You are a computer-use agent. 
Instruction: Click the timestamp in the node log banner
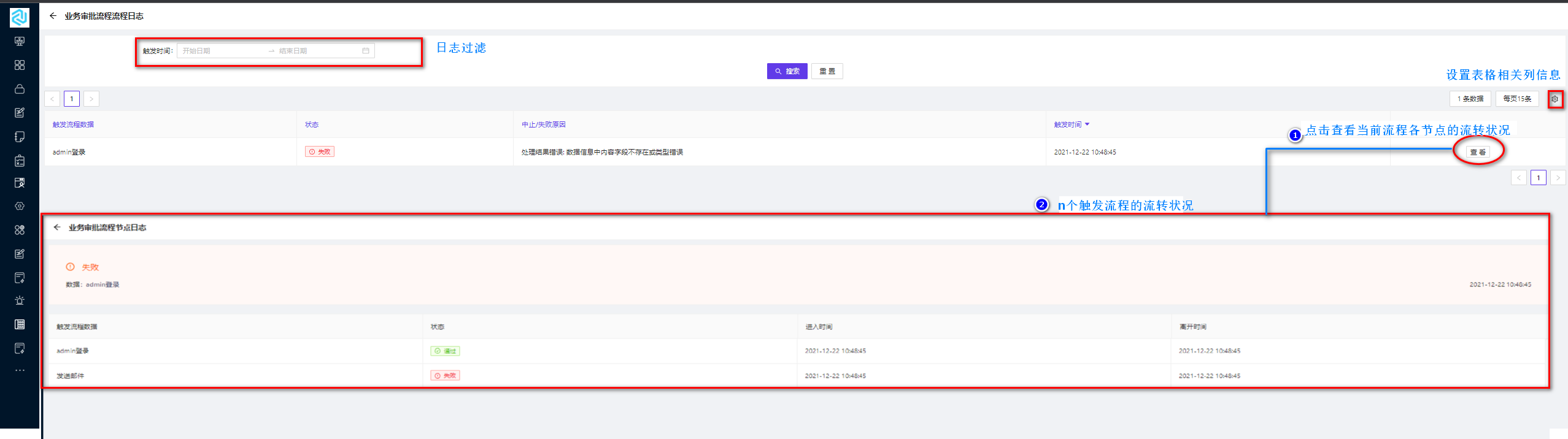[1500, 284]
